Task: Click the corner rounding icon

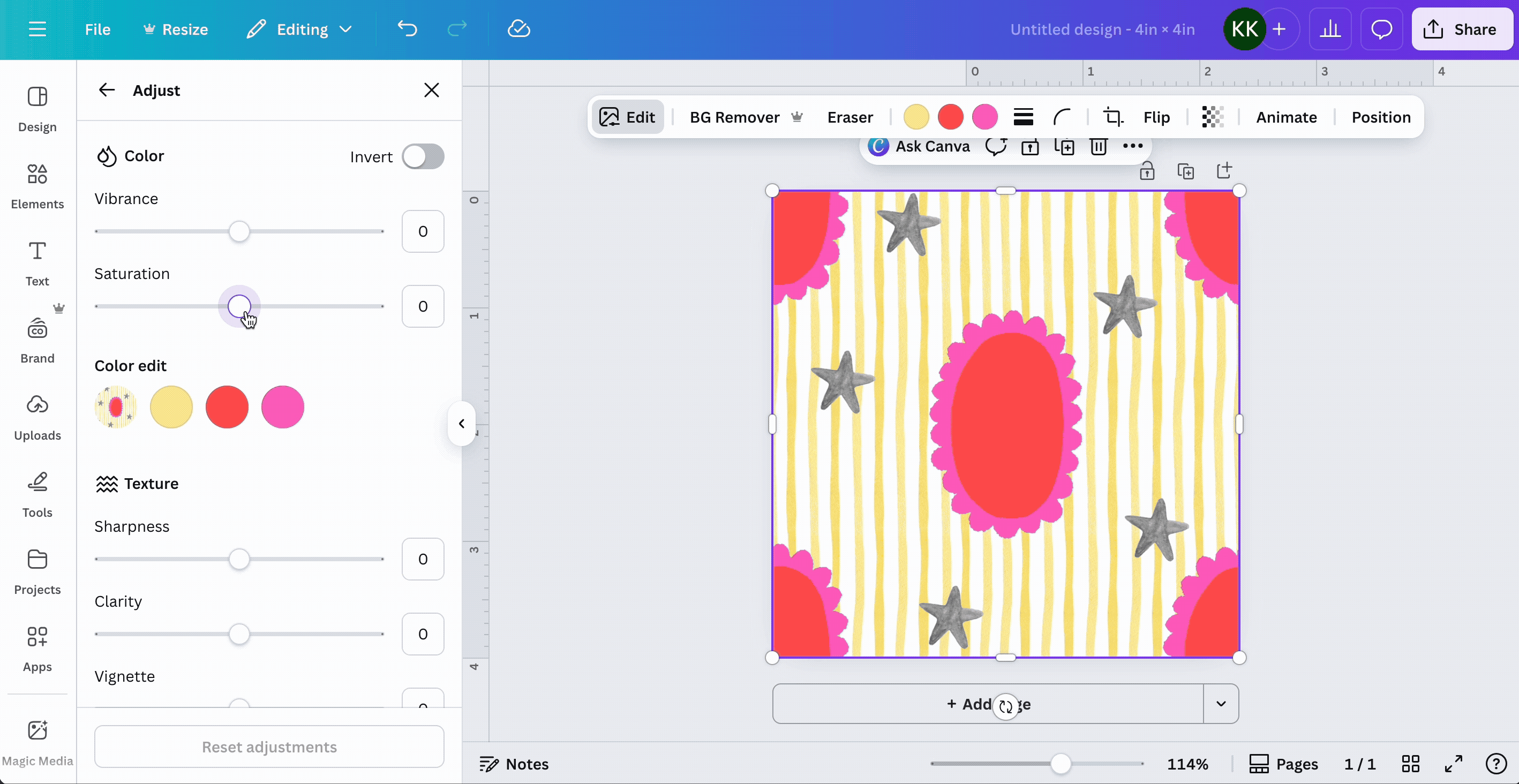Action: (x=1062, y=117)
